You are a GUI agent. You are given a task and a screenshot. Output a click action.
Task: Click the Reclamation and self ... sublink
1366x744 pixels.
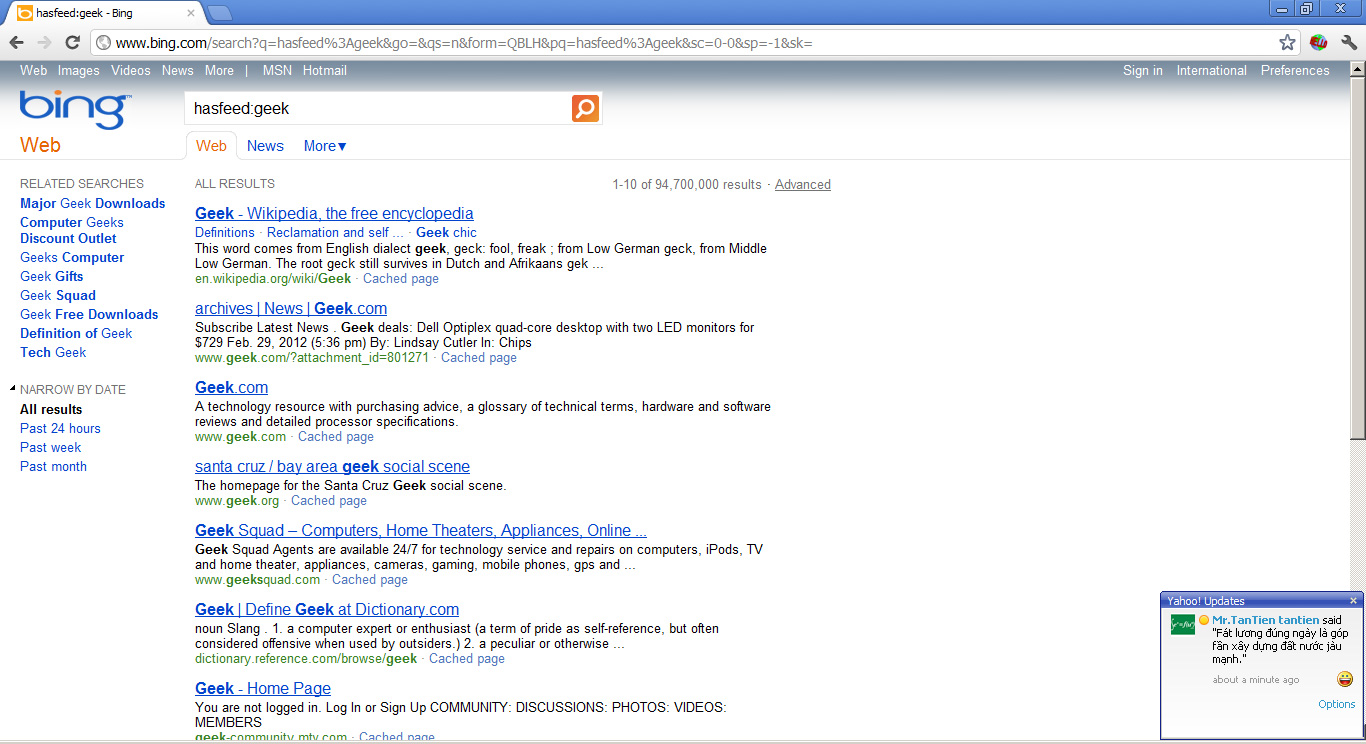pos(335,233)
